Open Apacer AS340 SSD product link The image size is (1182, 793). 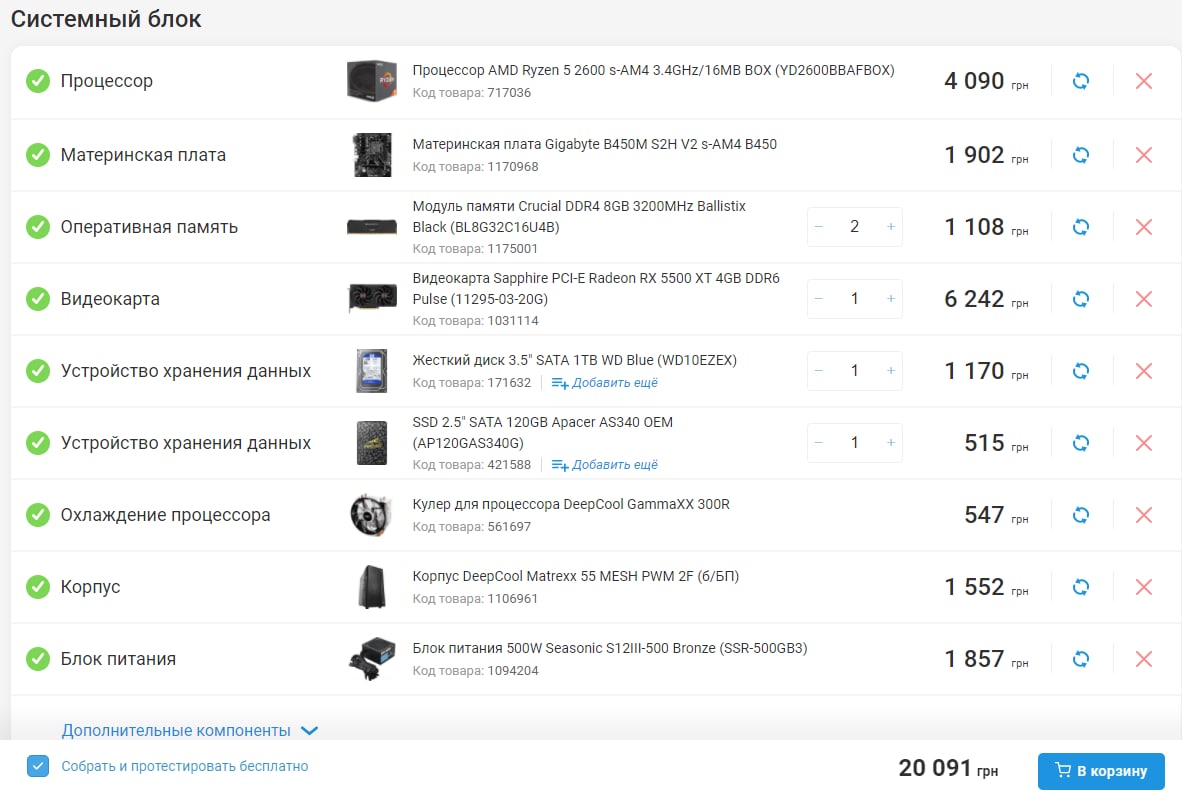click(543, 433)
